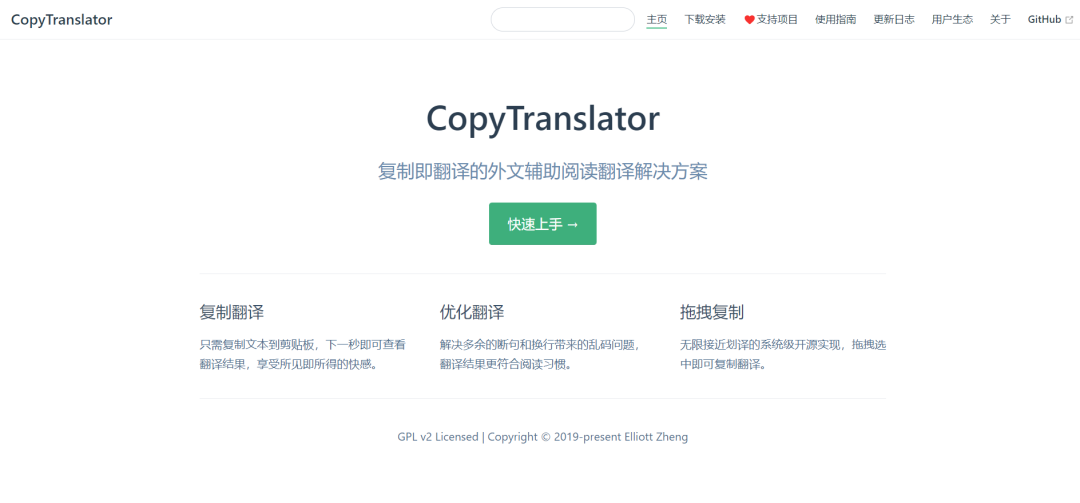
Task: Open the 下载安装 page
Action: coord(705,19)
